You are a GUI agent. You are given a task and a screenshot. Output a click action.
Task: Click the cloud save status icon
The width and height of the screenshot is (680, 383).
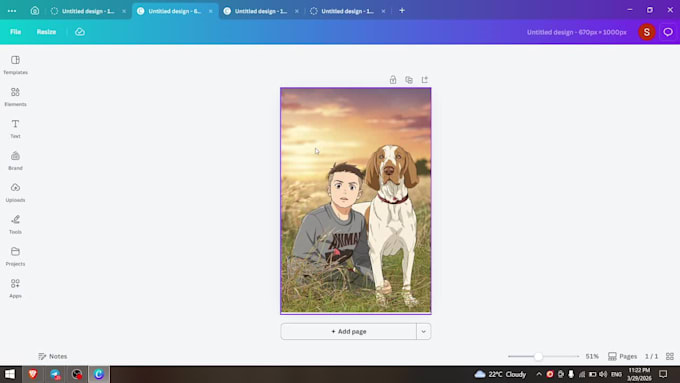(80, 32)
